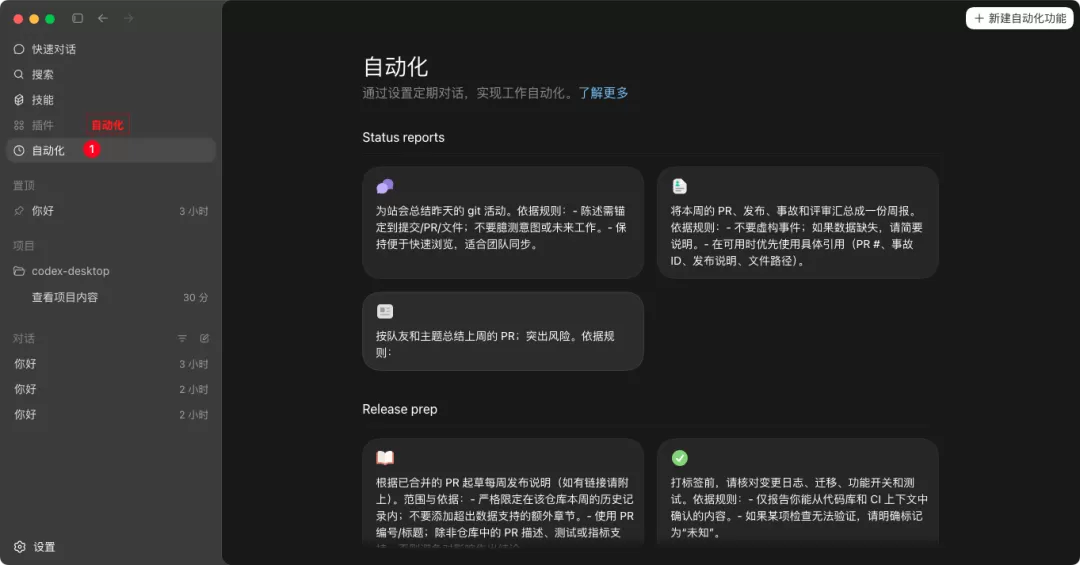Open the last 你好 conversation in the list
The height and width of the screenshot is (565, 1080).
[111, 415]
